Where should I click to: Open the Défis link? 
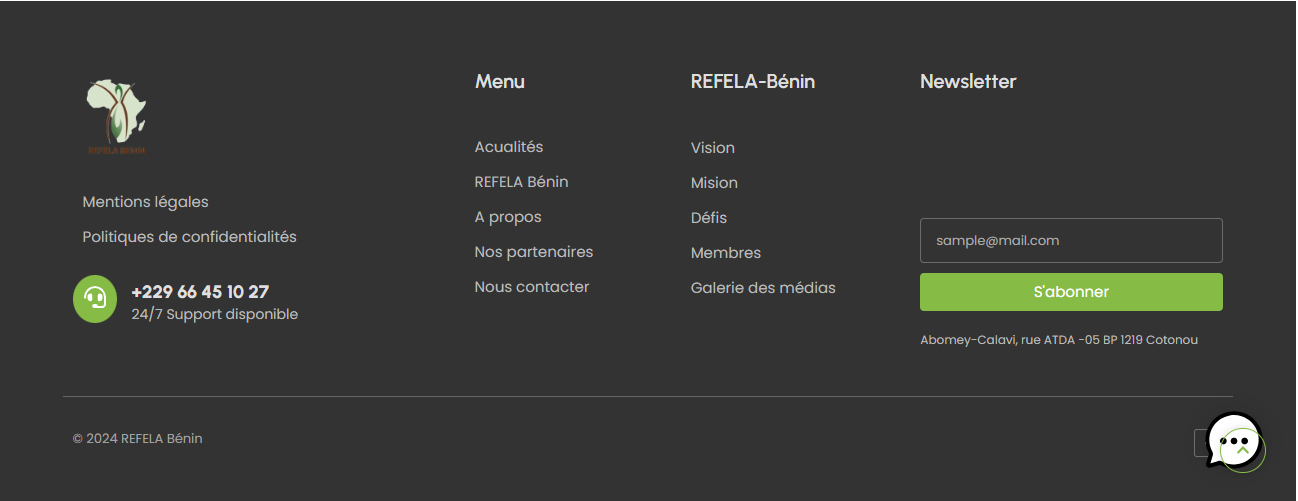[x=708, y=218]
